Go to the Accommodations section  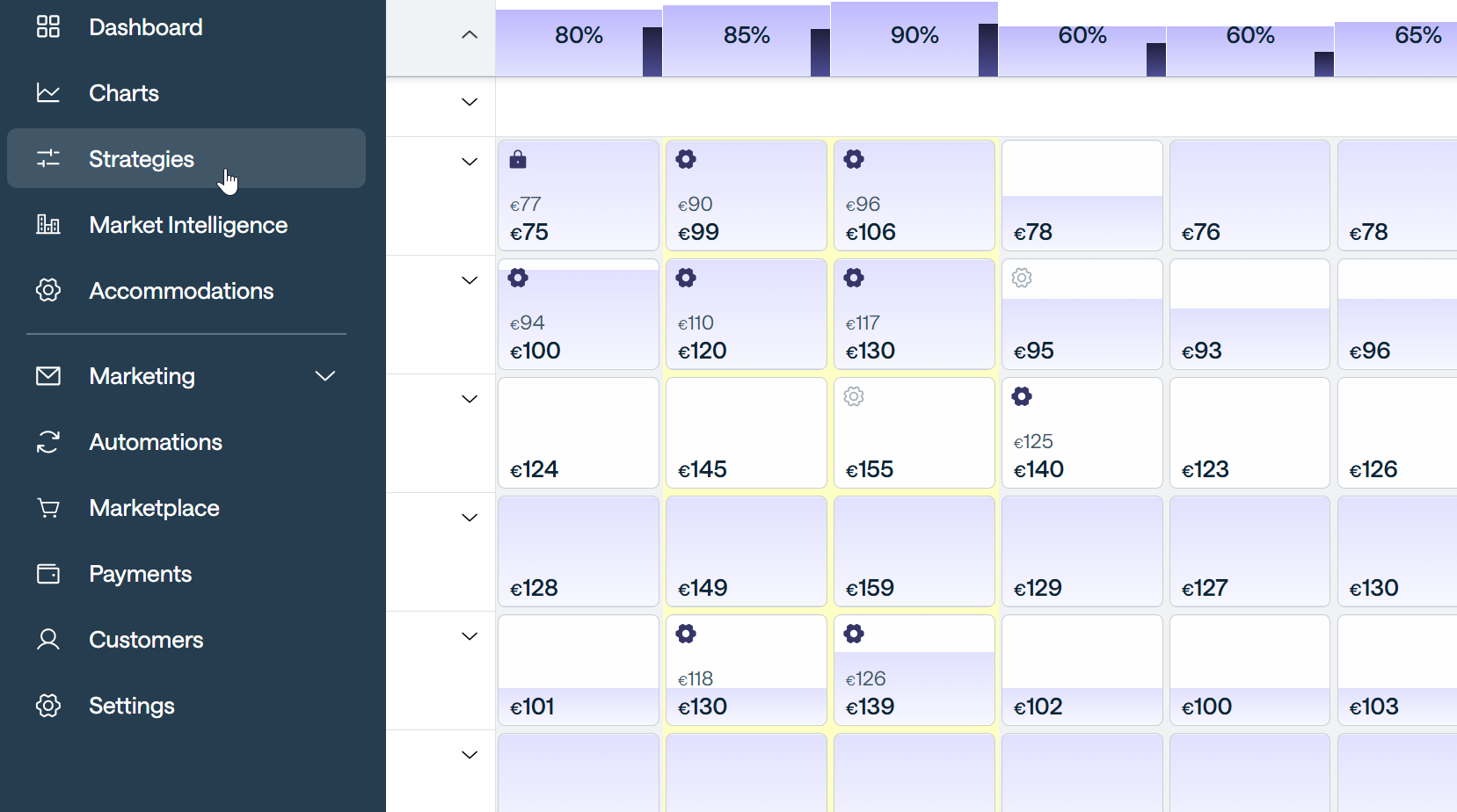[x=181, y=291]
